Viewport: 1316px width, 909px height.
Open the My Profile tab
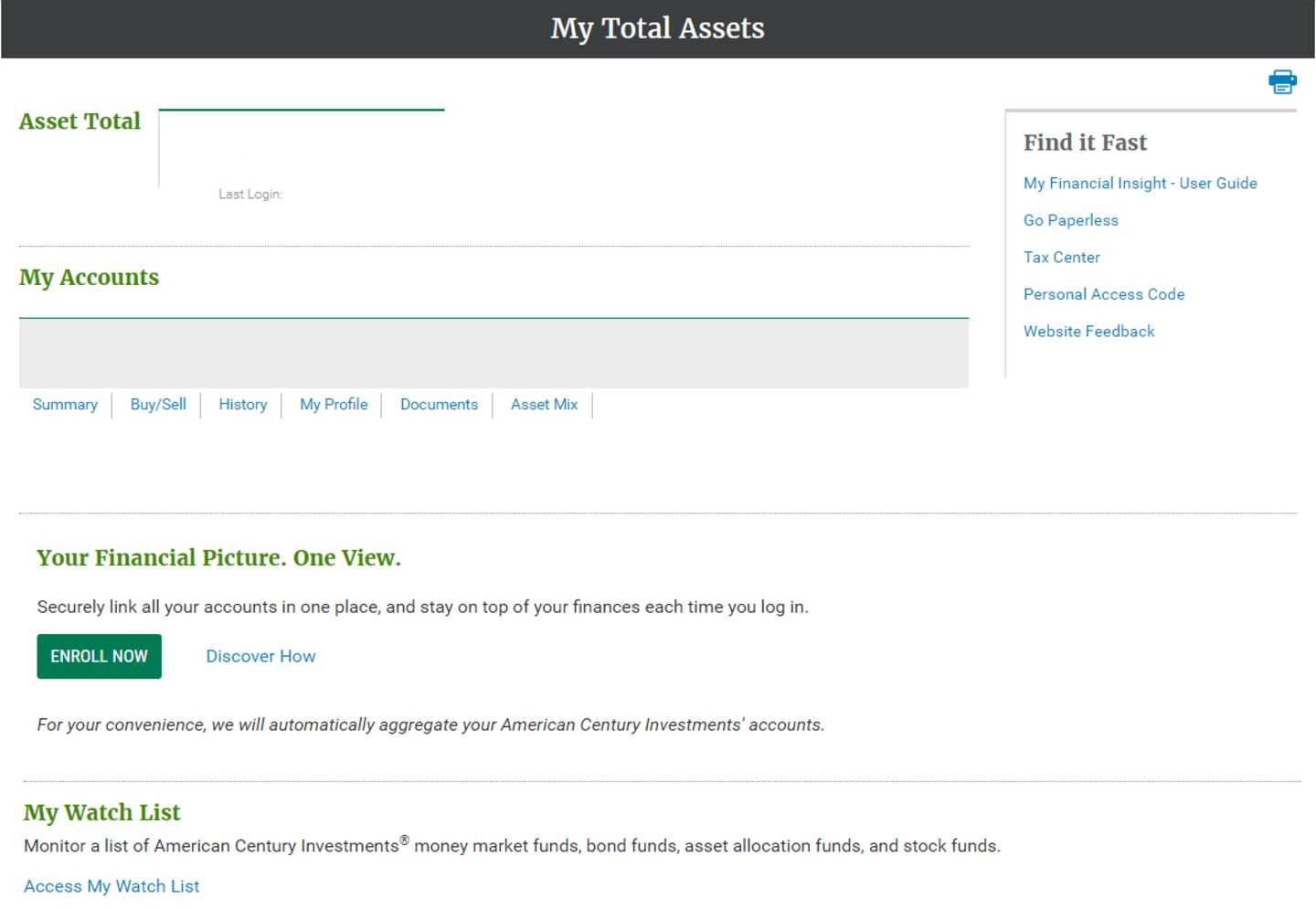[x=333, y=405]
